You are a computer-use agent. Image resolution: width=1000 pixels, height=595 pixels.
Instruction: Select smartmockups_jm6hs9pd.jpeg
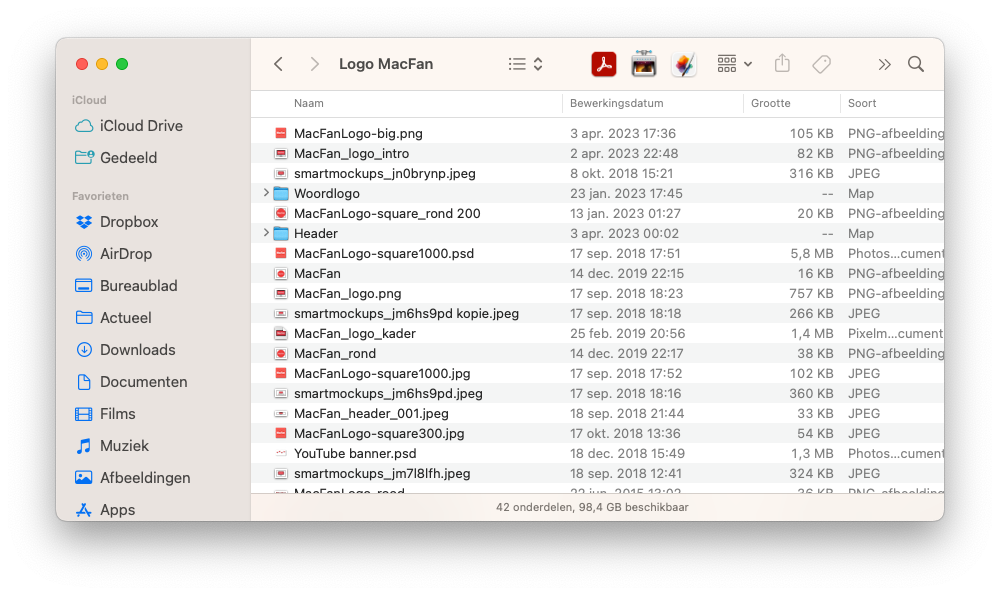pos(598,393)
